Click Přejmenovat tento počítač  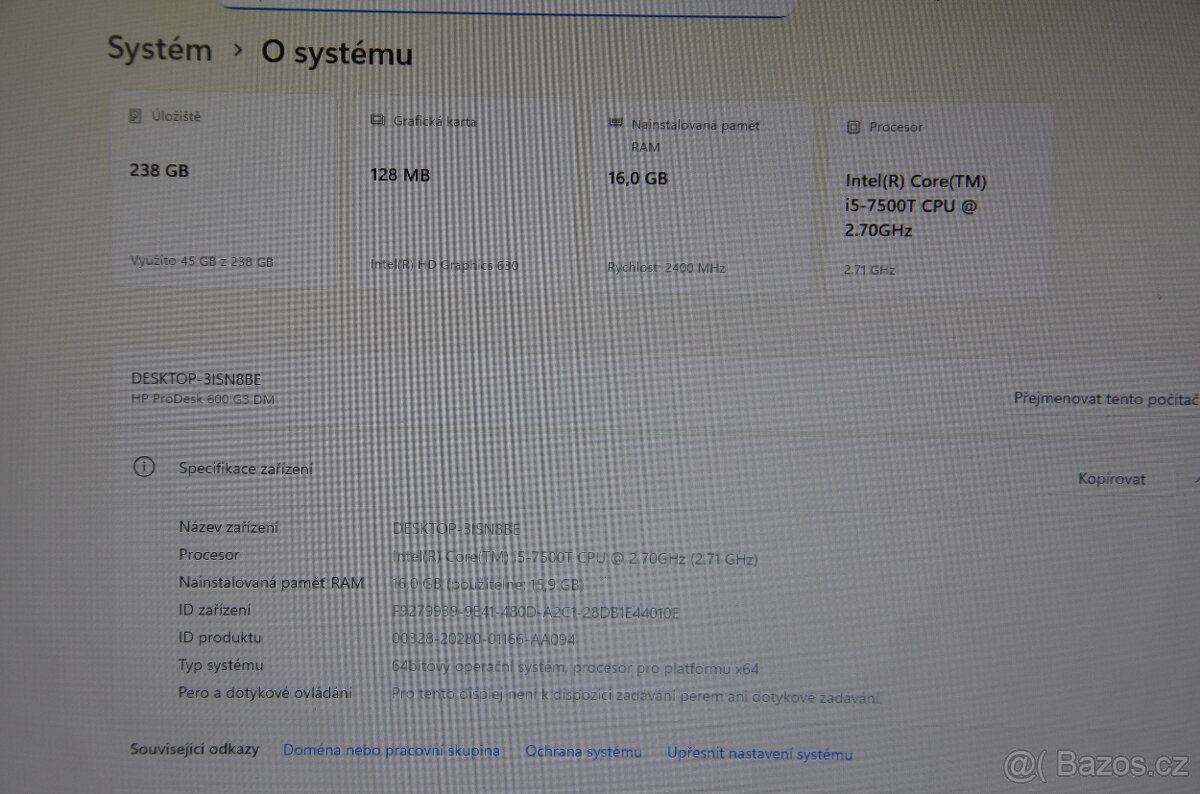pos(1105,399)
